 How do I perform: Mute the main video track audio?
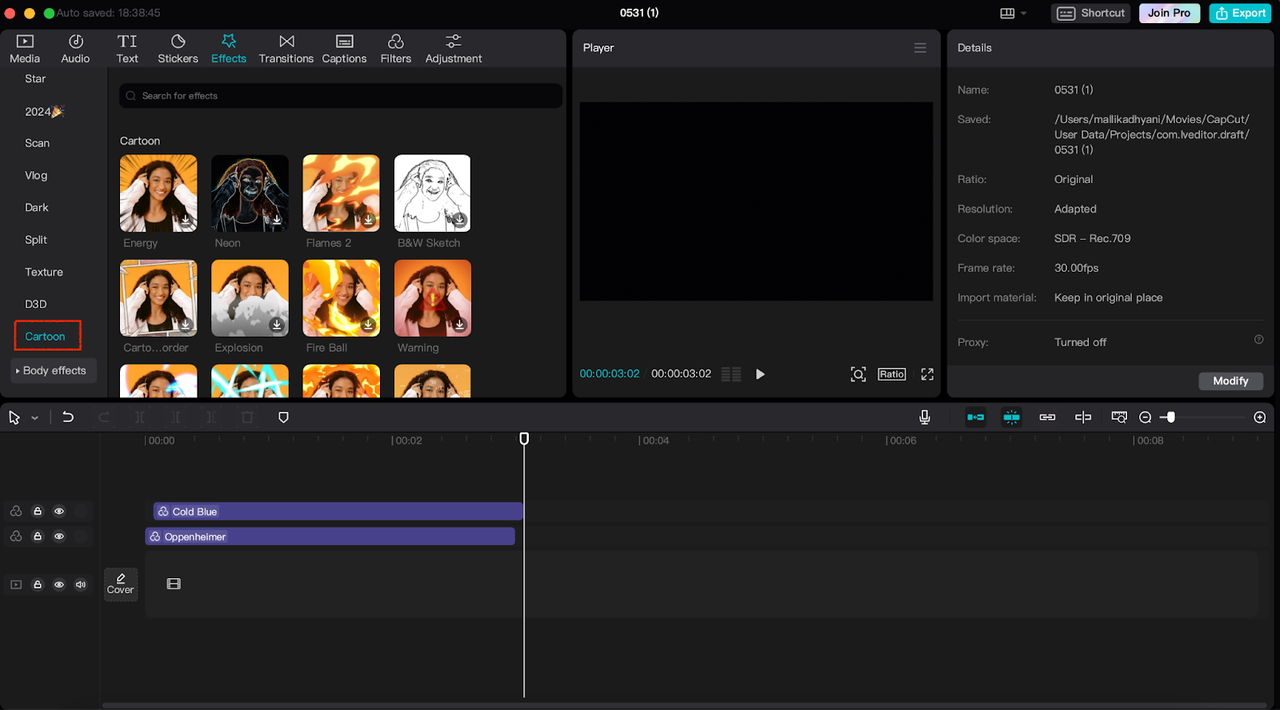coord(81,584)
